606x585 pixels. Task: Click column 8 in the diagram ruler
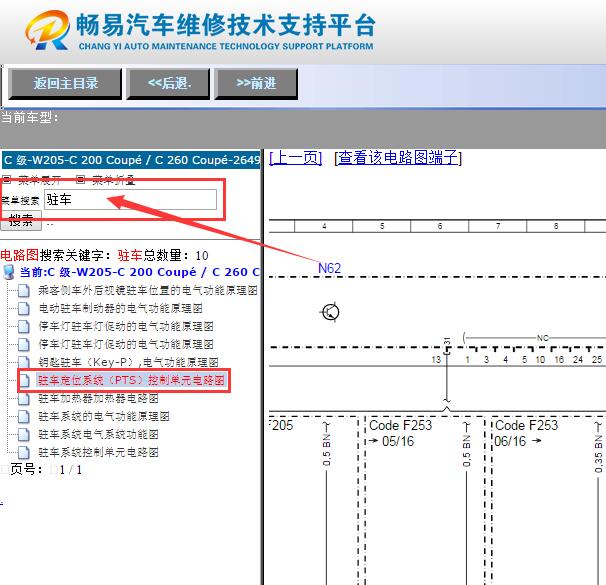click(555, 226)
